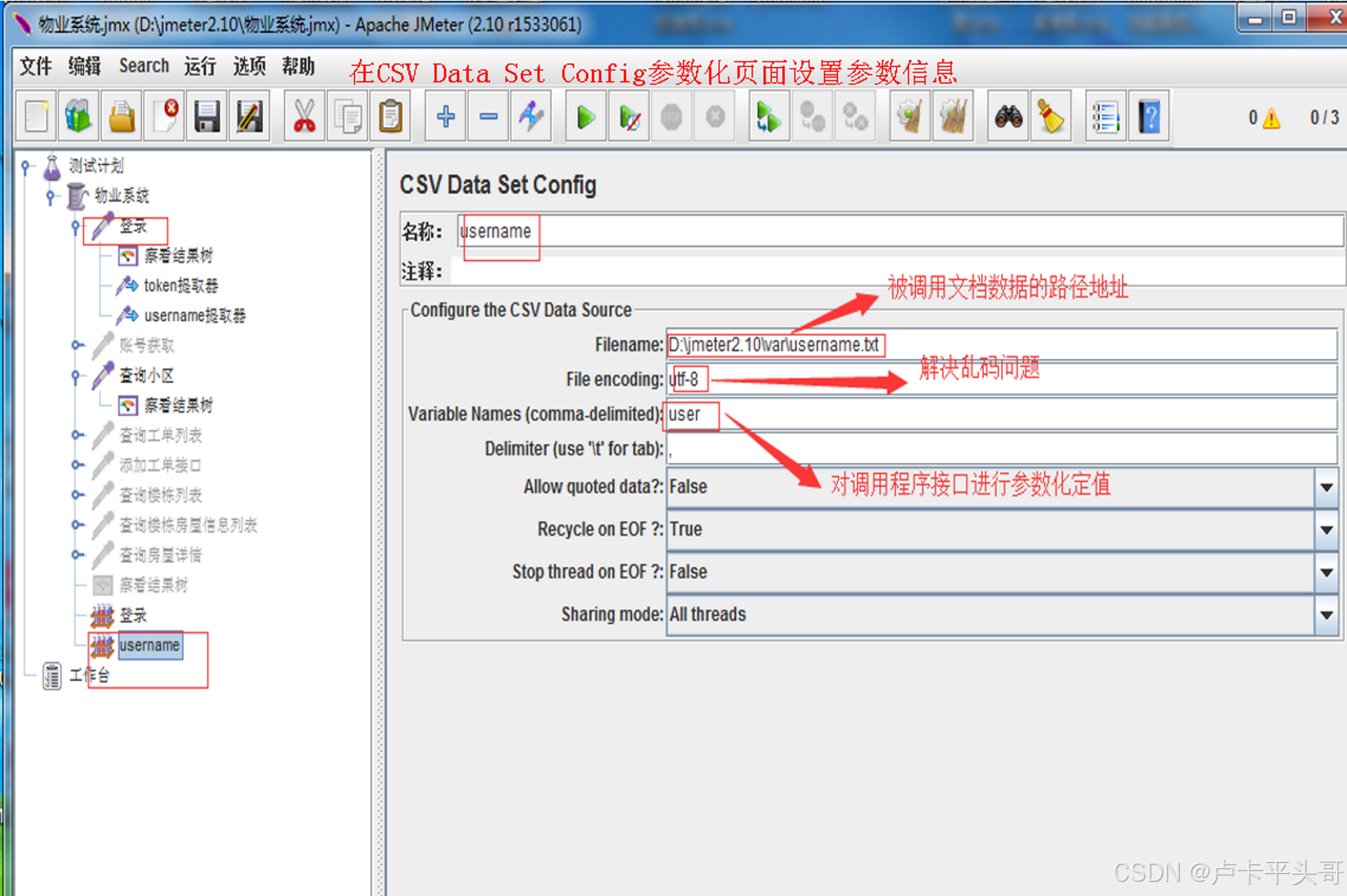Open the 选项 menu

pyautogui.click(x=249, y=66)
